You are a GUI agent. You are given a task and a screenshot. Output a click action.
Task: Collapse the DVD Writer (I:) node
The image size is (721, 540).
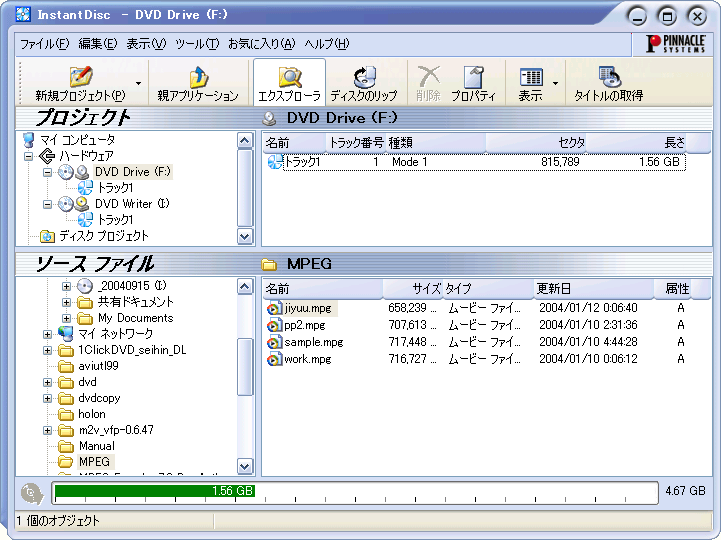click(47, 204)
